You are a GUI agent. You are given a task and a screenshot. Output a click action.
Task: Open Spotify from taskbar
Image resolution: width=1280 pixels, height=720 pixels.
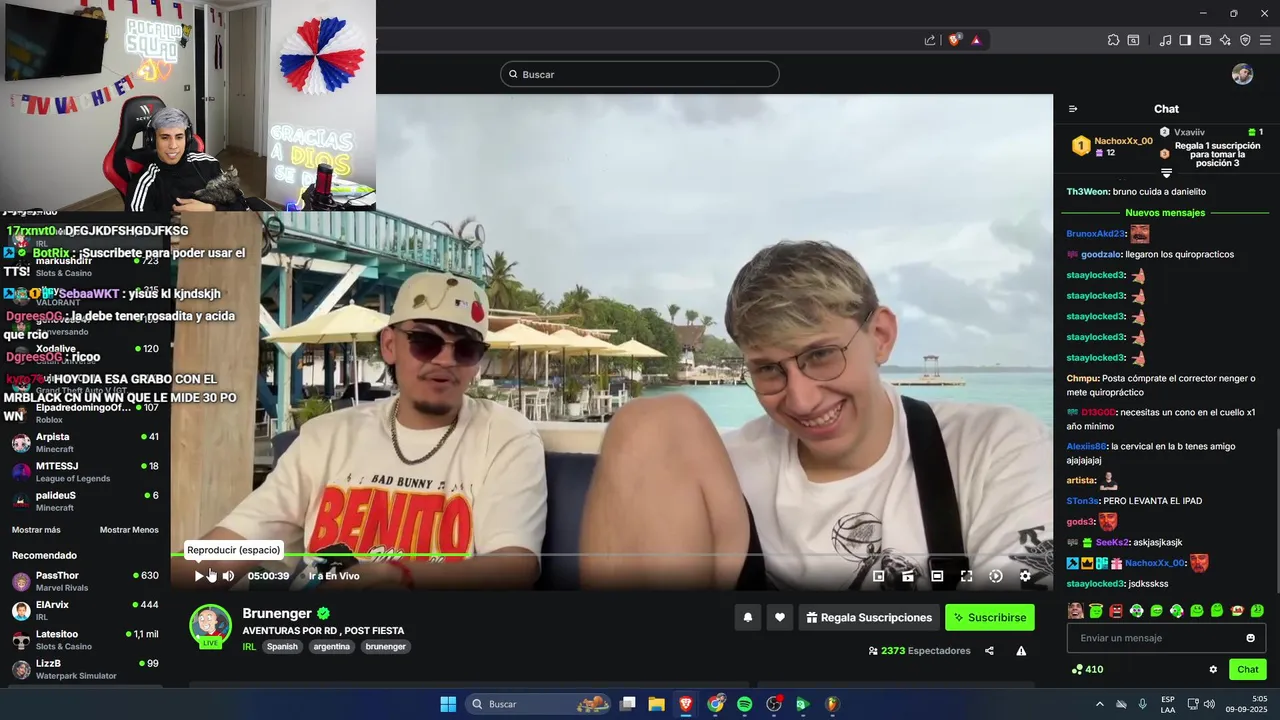(744, 704)
